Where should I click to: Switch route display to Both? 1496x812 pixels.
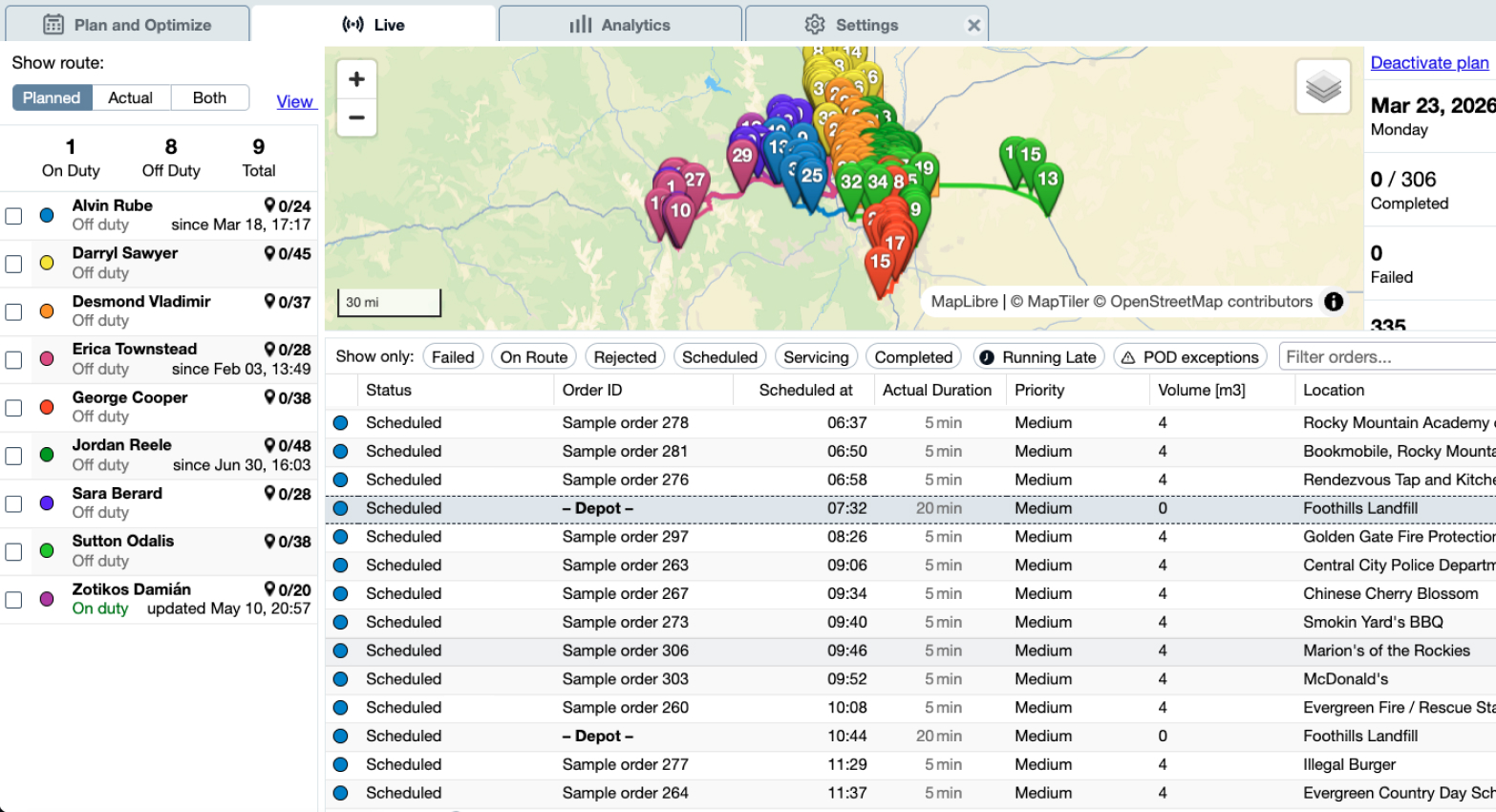209,98
